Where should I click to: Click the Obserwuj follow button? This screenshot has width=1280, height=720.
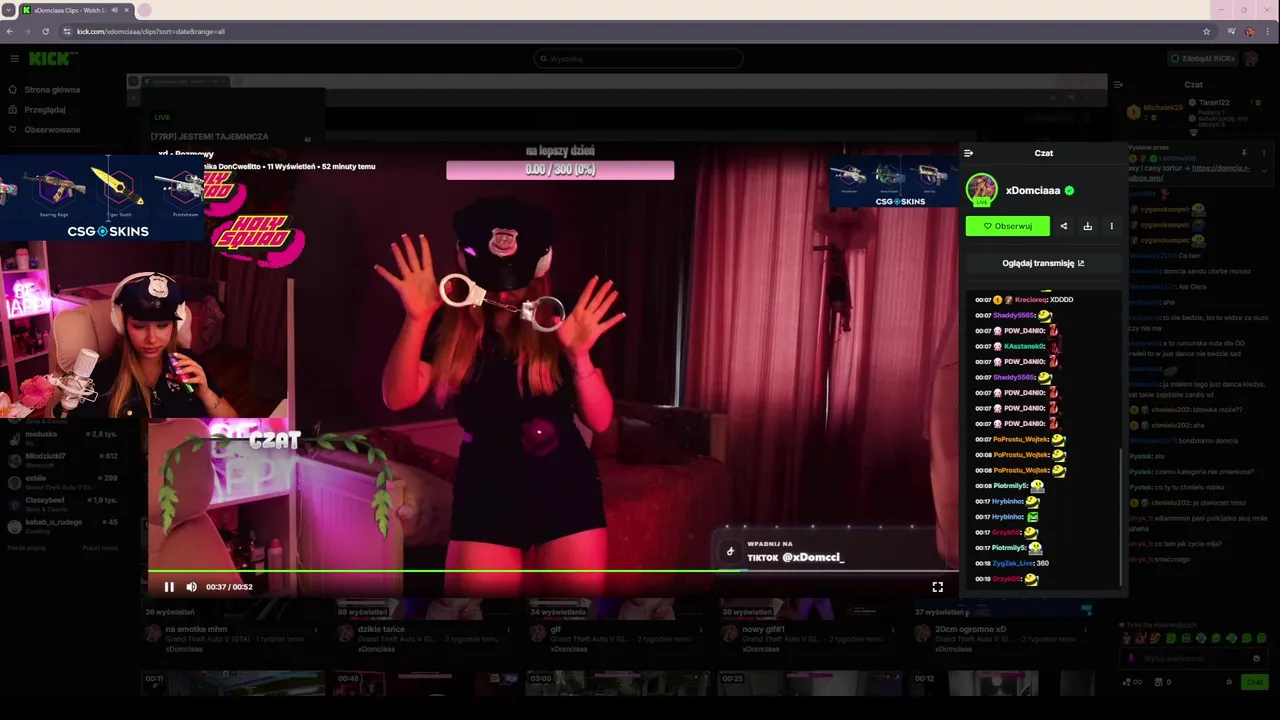coord(1008,226)
